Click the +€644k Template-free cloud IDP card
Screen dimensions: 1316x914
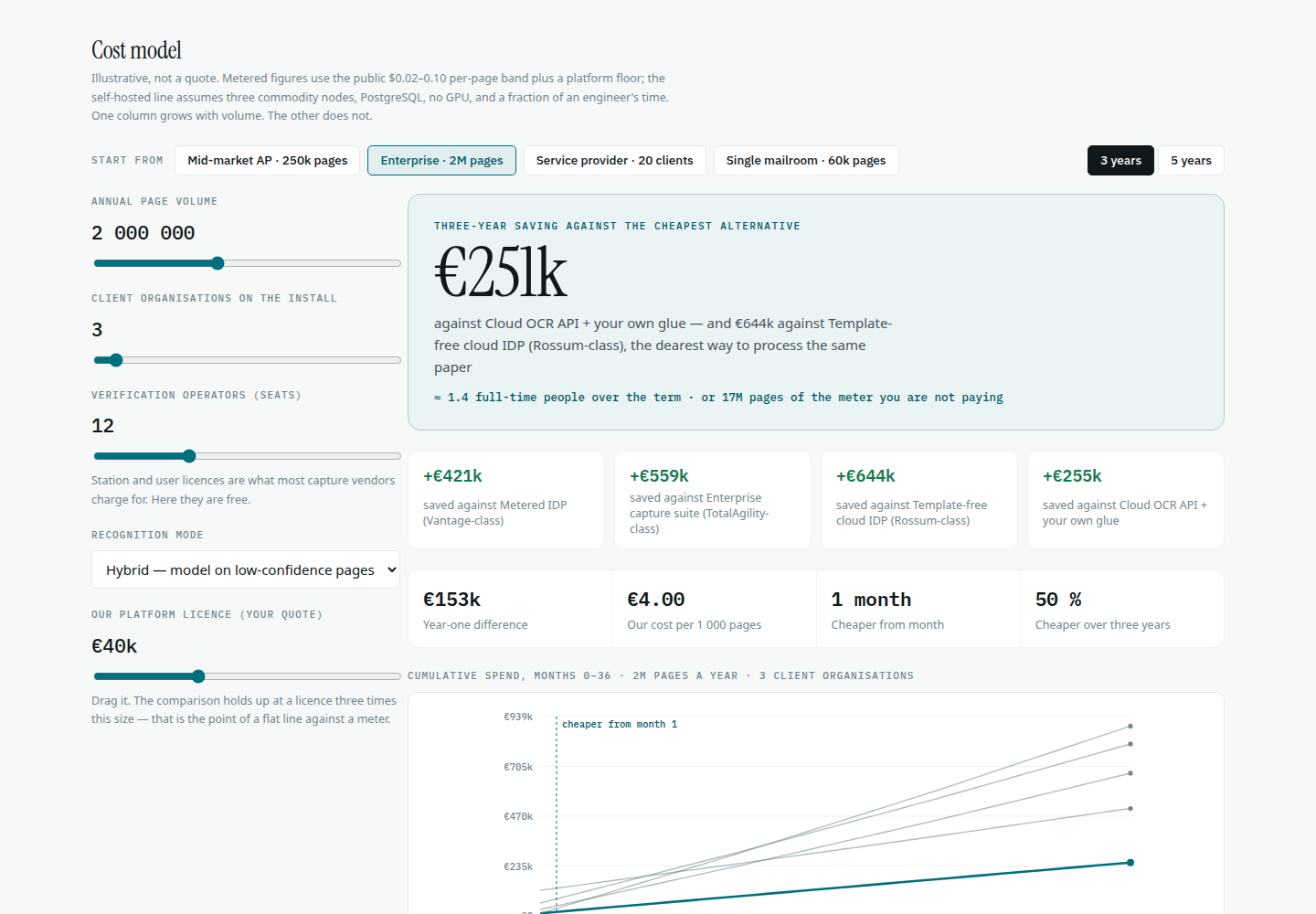(x=919, y=500)
